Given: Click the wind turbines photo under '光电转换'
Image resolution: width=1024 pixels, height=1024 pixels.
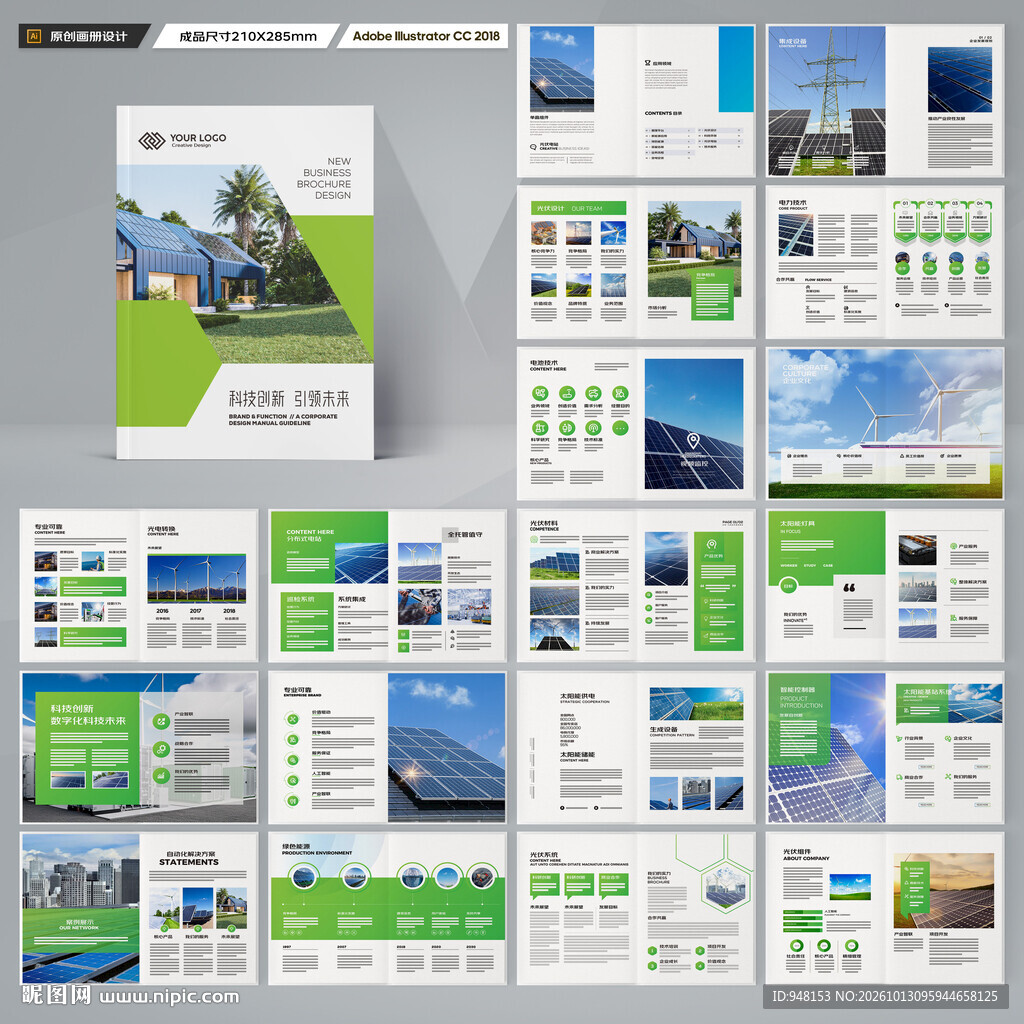Looking at the screenshot, I should click(197, 578).
